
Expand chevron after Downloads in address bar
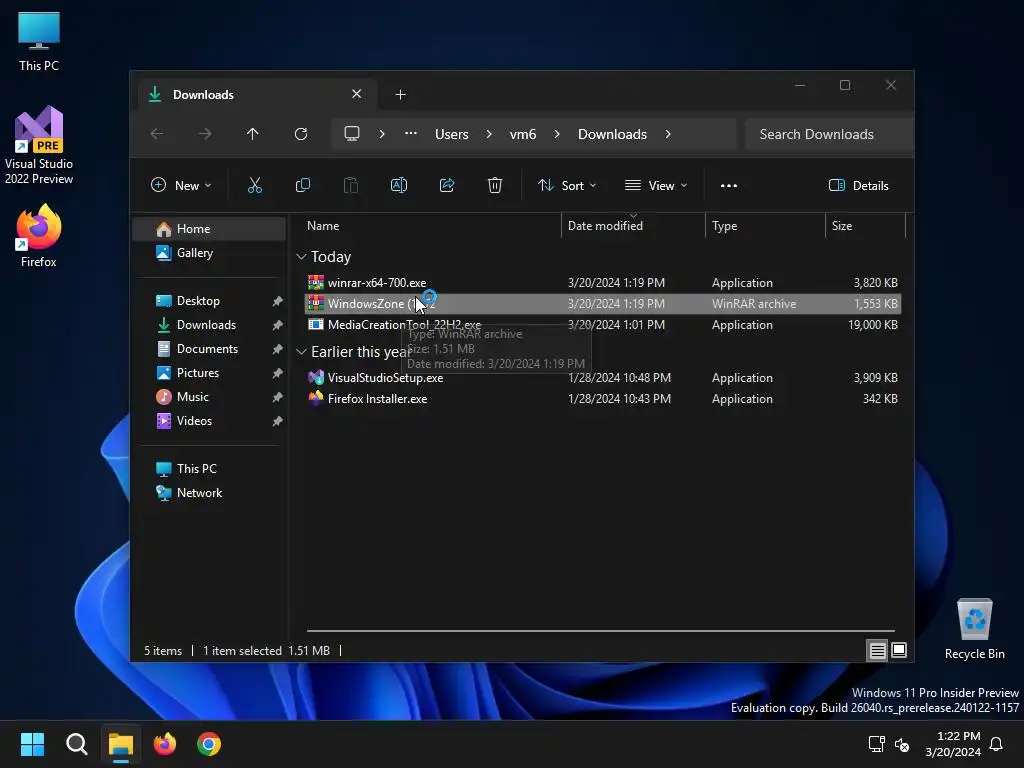[x=668, y=134]
